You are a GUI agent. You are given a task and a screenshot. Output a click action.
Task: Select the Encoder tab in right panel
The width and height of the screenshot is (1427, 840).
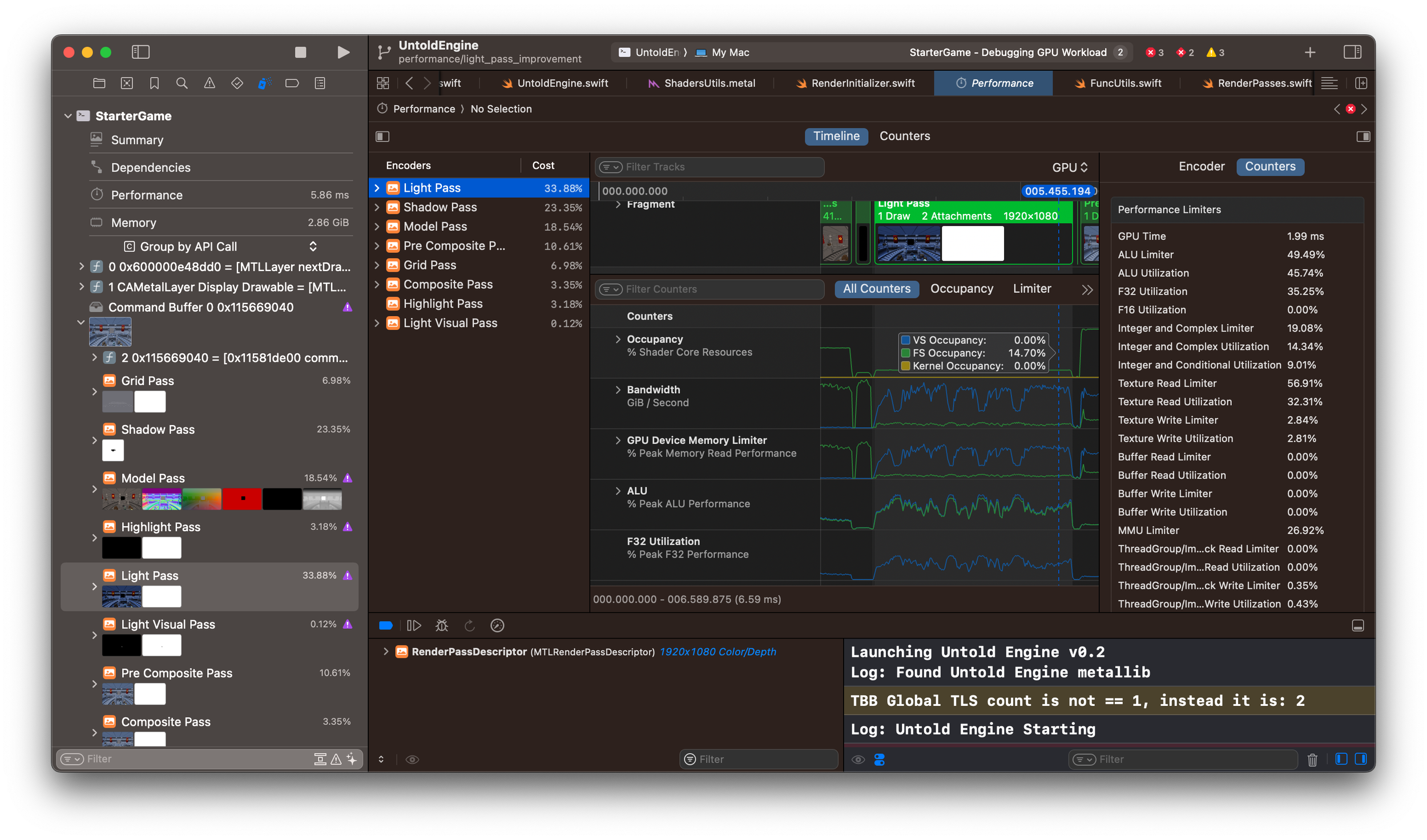[x=1202, y=167]
